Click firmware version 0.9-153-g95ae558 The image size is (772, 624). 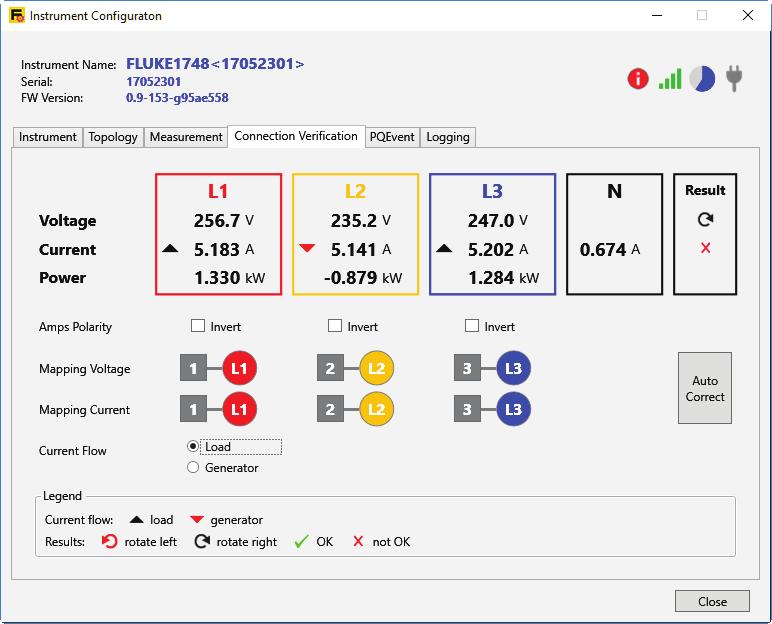pos(177,98)
